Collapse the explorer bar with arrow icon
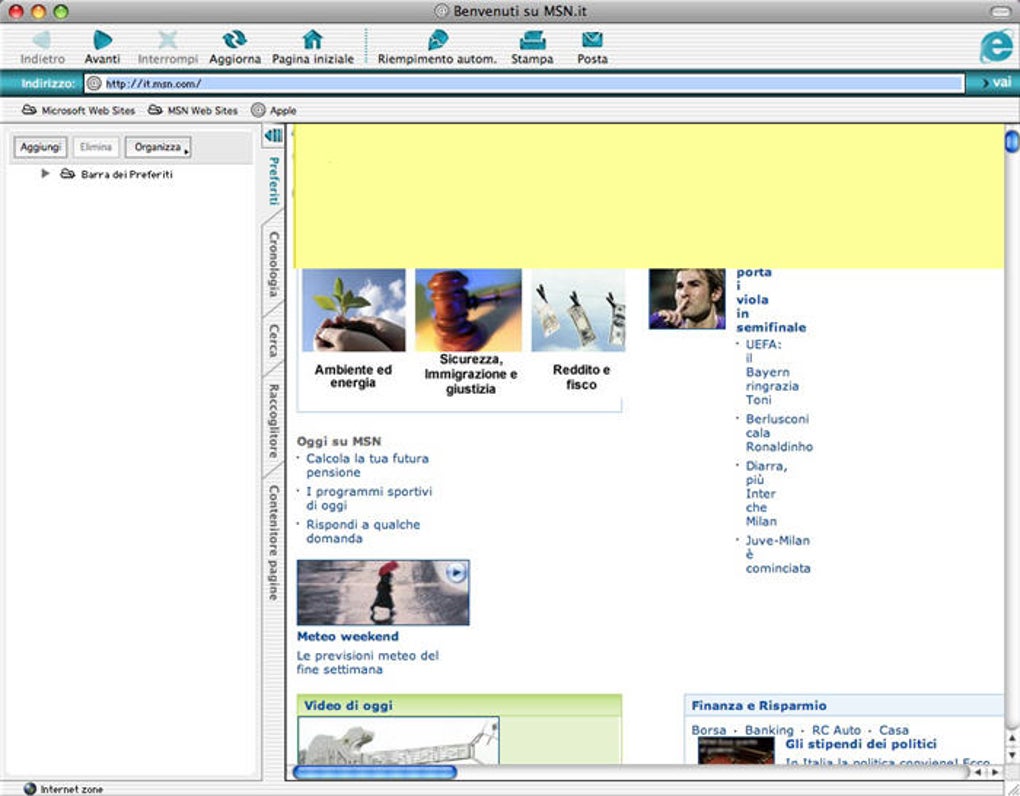The width and height of the screenshot is (1020, 796). tap(273, 135)
